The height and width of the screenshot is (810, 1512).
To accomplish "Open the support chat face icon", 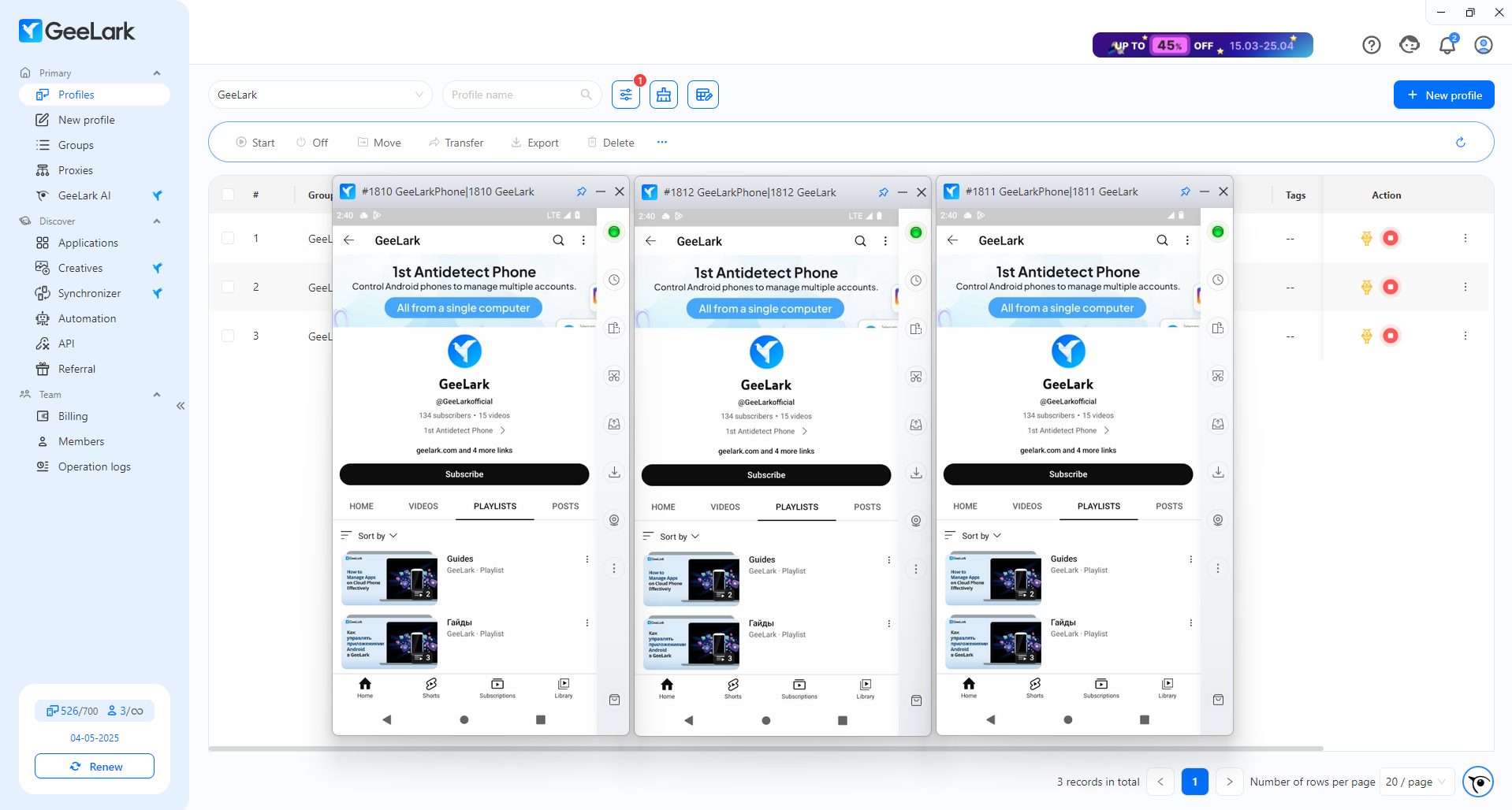I will (1410, 45).
